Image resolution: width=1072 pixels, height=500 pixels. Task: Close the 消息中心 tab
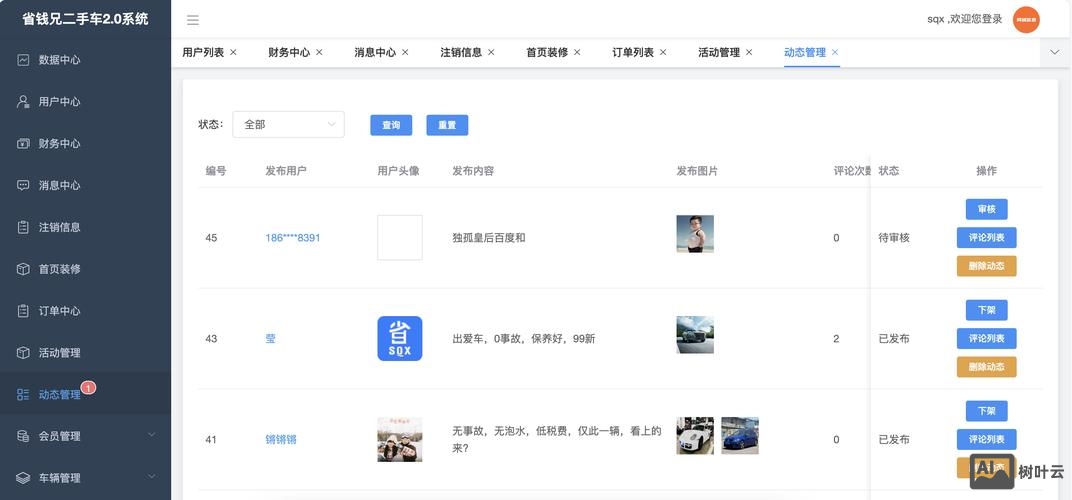point(405,53)
